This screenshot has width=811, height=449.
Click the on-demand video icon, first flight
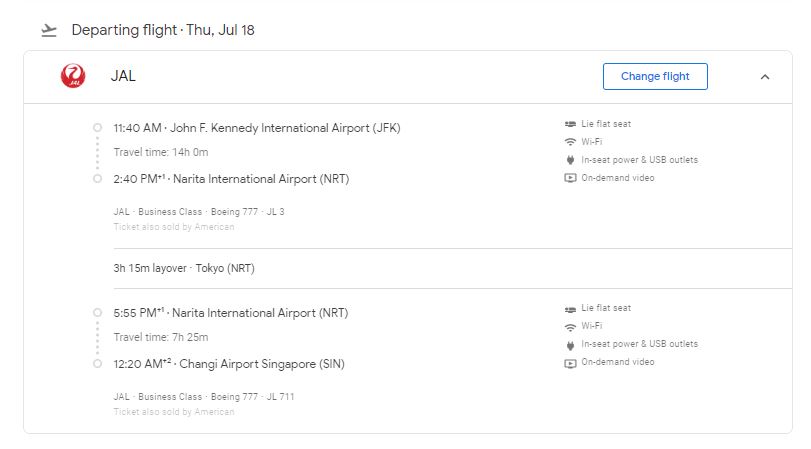570,179
